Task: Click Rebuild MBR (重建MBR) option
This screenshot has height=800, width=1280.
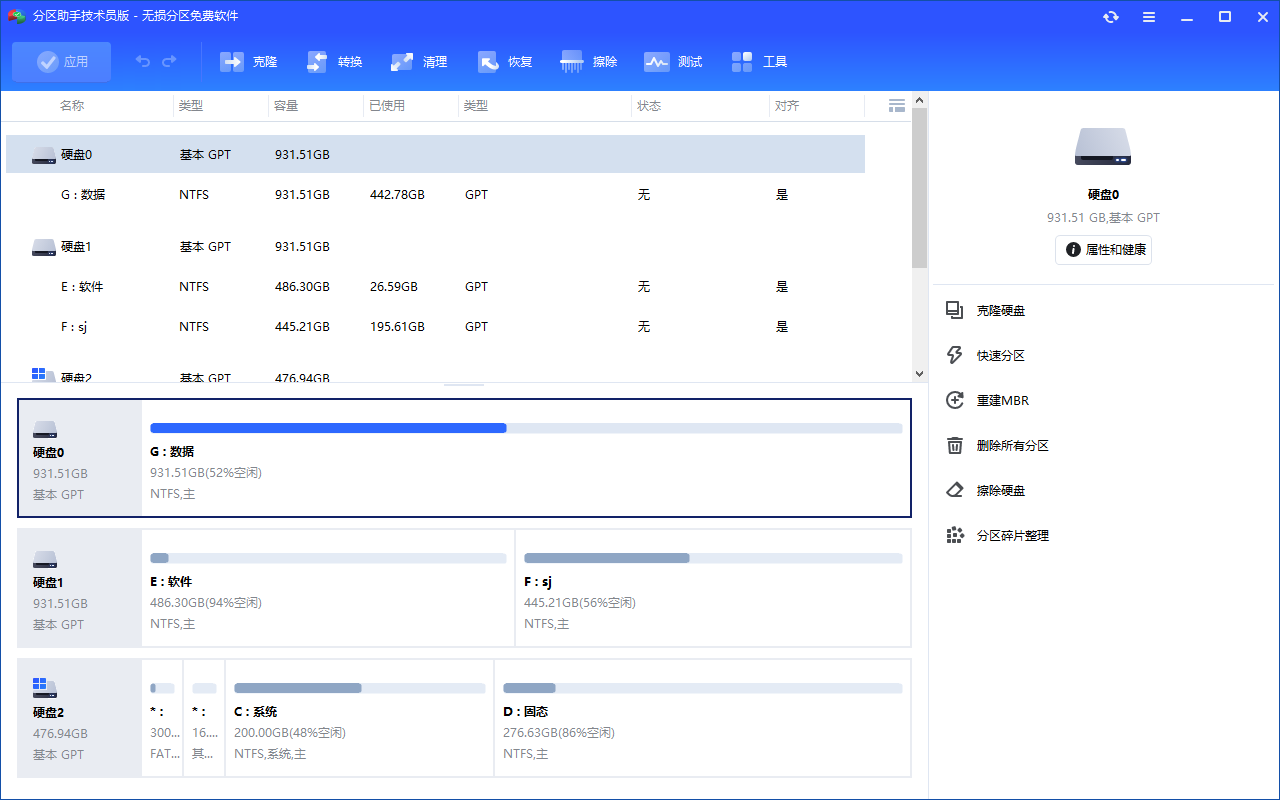Action: click(1002, 401)
